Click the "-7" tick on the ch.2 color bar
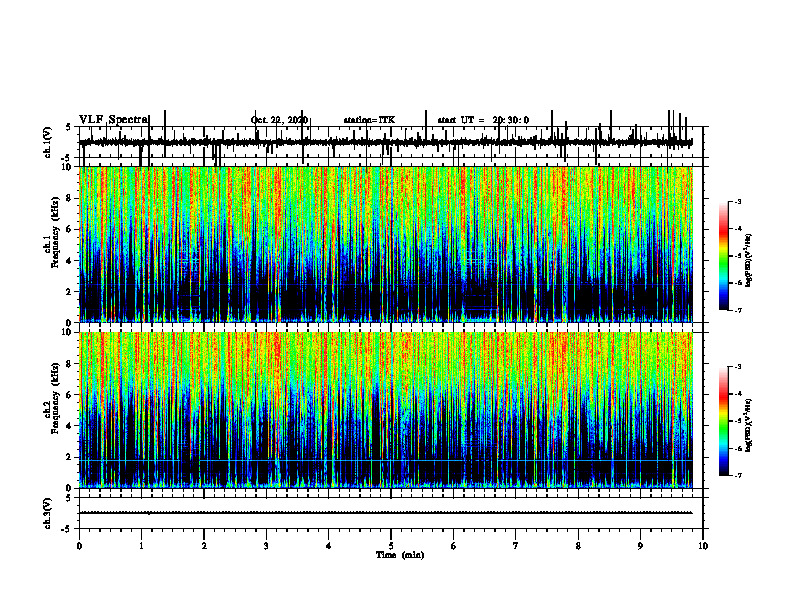 point(738,475)
